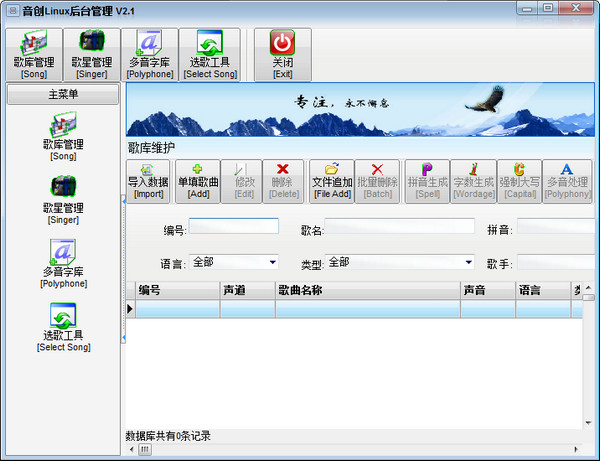
Task: Click the horizontal scrollbar left arrow
Action: point(132,449)
